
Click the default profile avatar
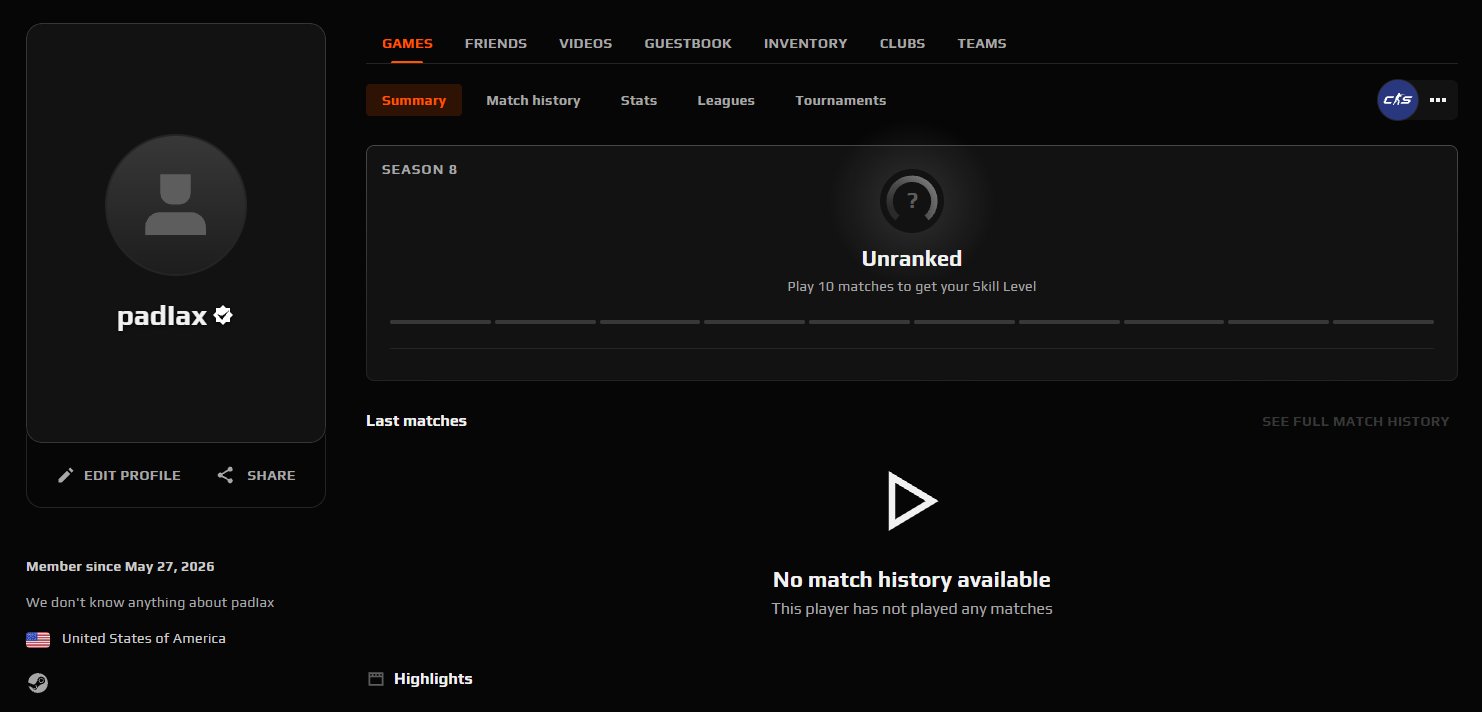pyautogui.click(x=176, y=204)
